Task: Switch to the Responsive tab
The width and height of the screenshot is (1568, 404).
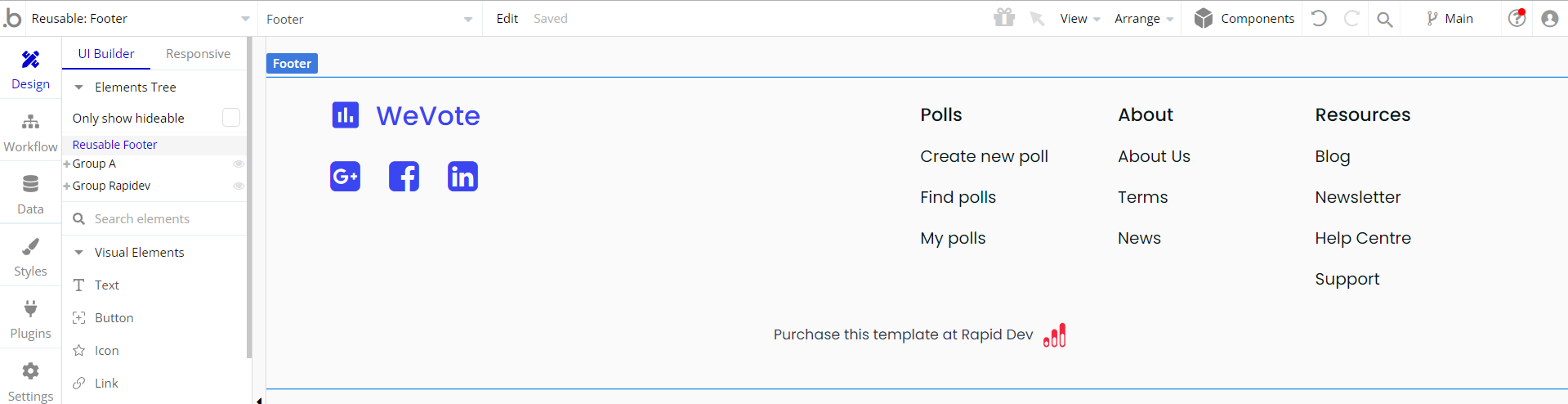Action: pyautogui.click(x=198, y=54)
